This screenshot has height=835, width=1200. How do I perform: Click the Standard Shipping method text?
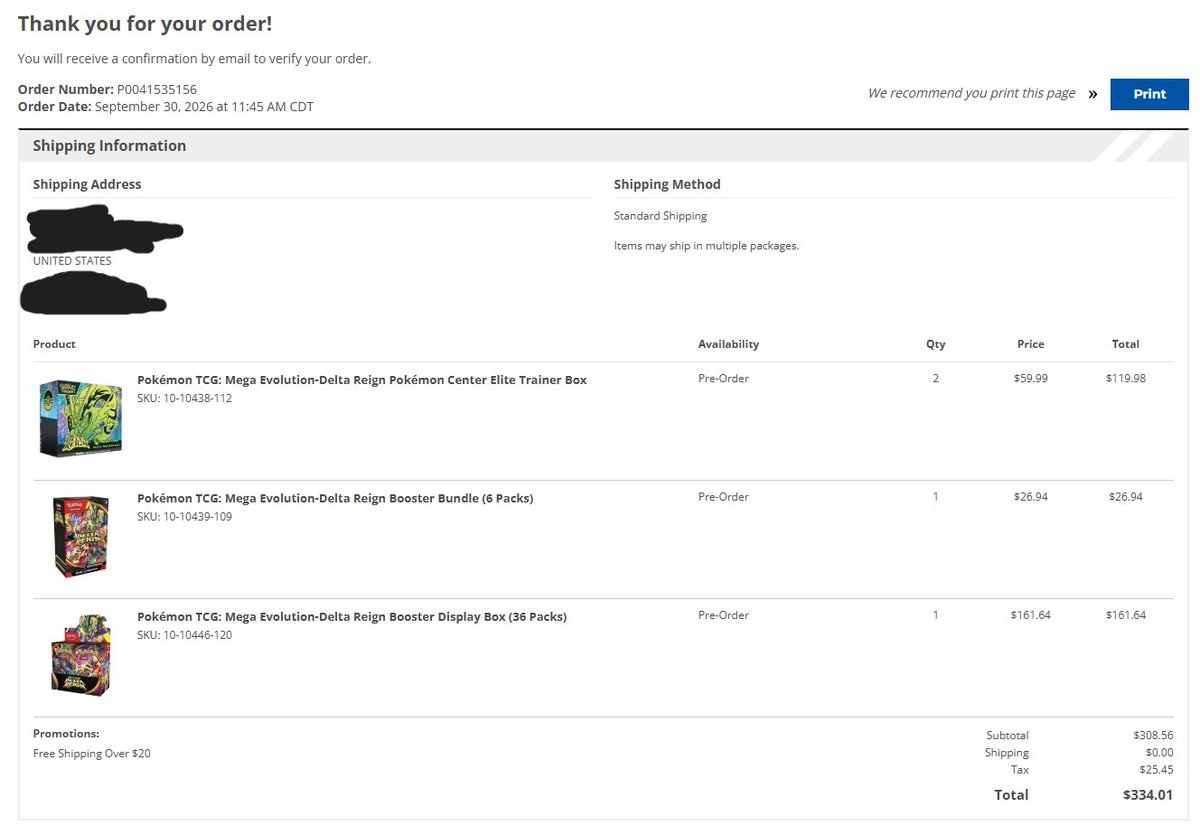tap(660, 216)
